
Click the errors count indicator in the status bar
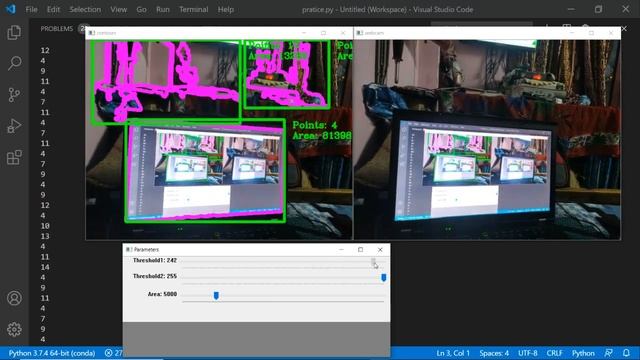[113, 353]
